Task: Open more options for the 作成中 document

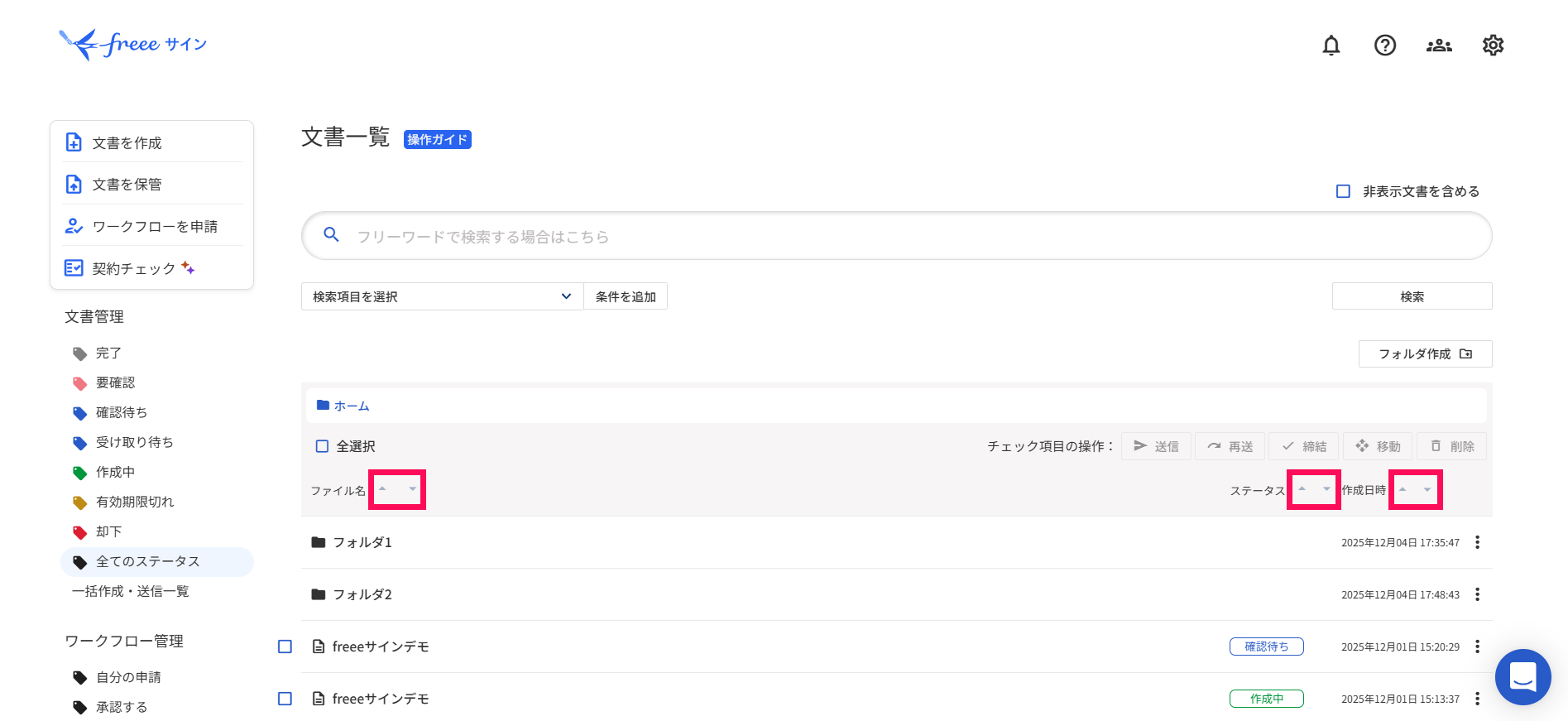Action: coord(1477,699)
